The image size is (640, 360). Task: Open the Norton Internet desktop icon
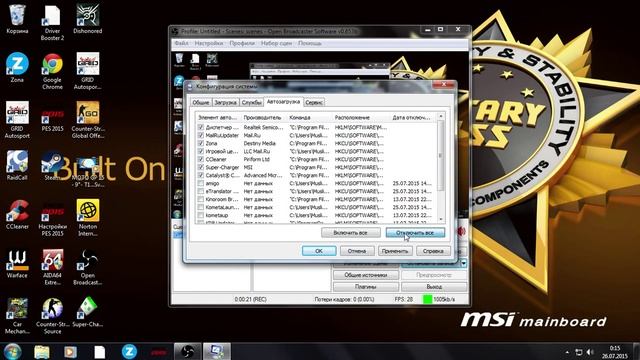tap(88, 218)
